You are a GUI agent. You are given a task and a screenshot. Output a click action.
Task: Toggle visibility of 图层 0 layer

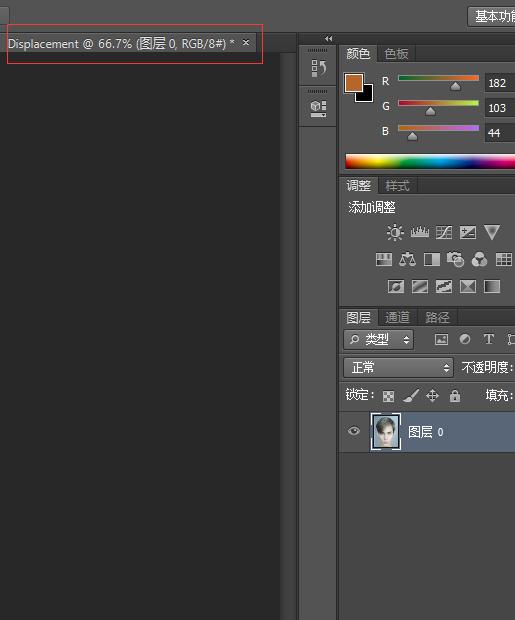pyautogui.click(x=354, y=431)
